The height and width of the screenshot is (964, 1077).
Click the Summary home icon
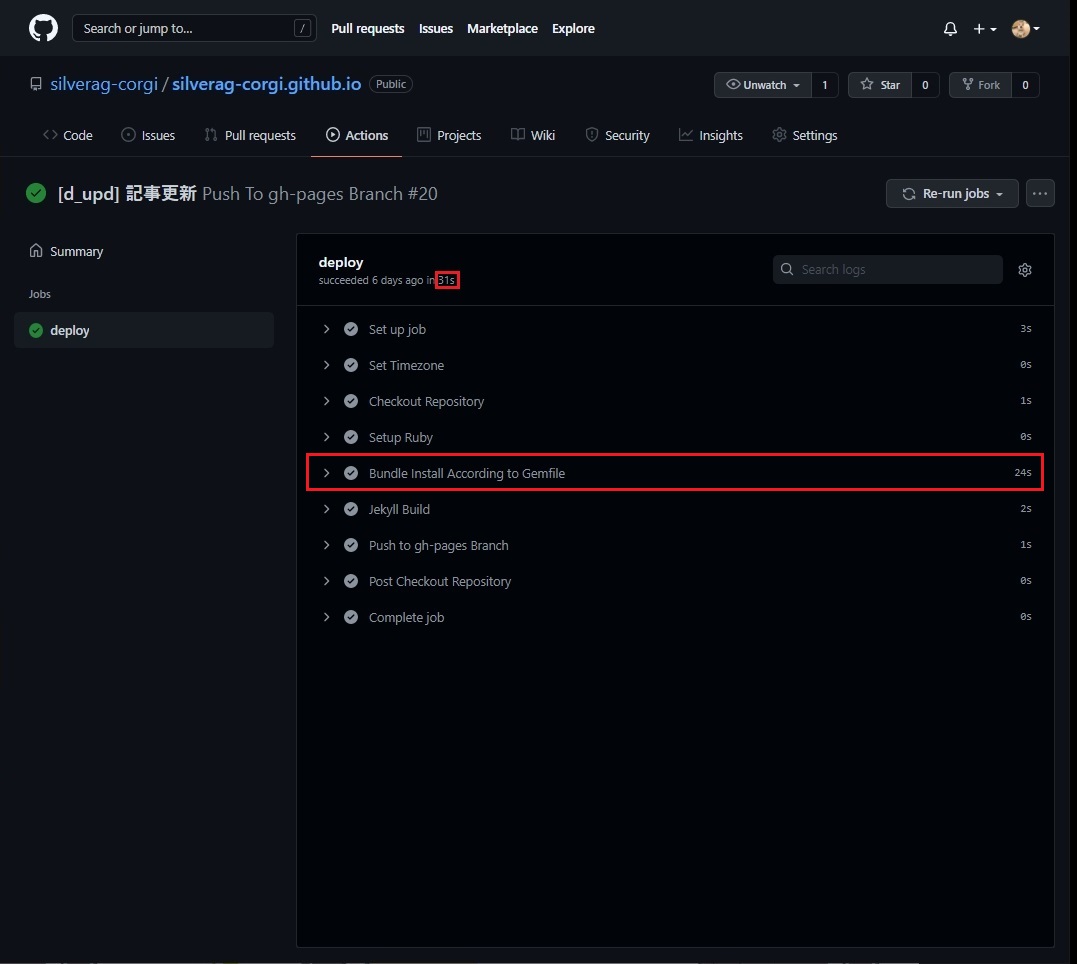[x=36, y=251]
